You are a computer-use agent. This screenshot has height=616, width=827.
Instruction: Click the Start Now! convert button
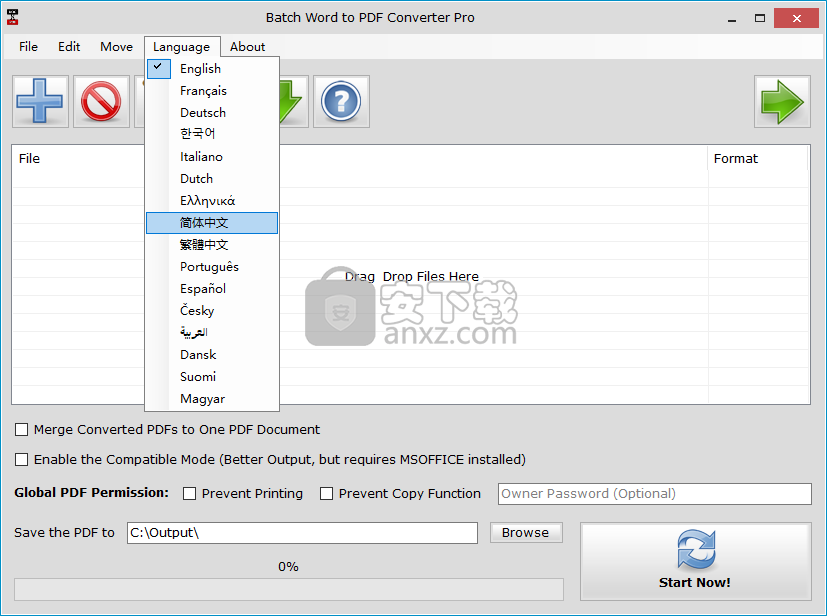696,562
